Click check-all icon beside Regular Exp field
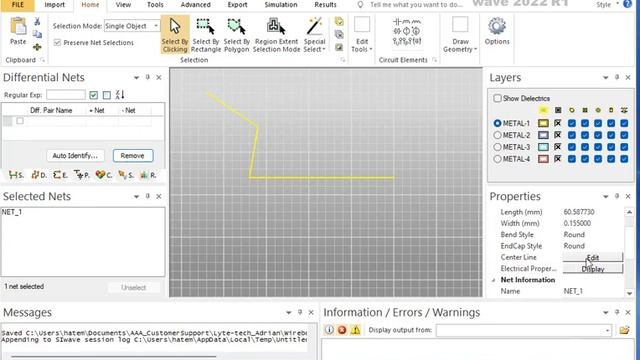Screen dimensions: 640x360 [x=93, y=95]
